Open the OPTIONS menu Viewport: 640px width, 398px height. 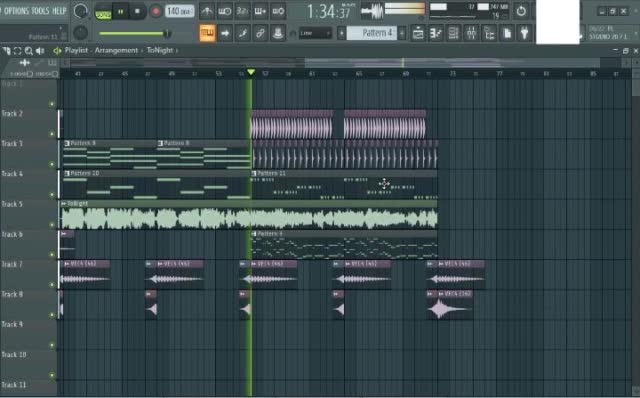(15, 11)
